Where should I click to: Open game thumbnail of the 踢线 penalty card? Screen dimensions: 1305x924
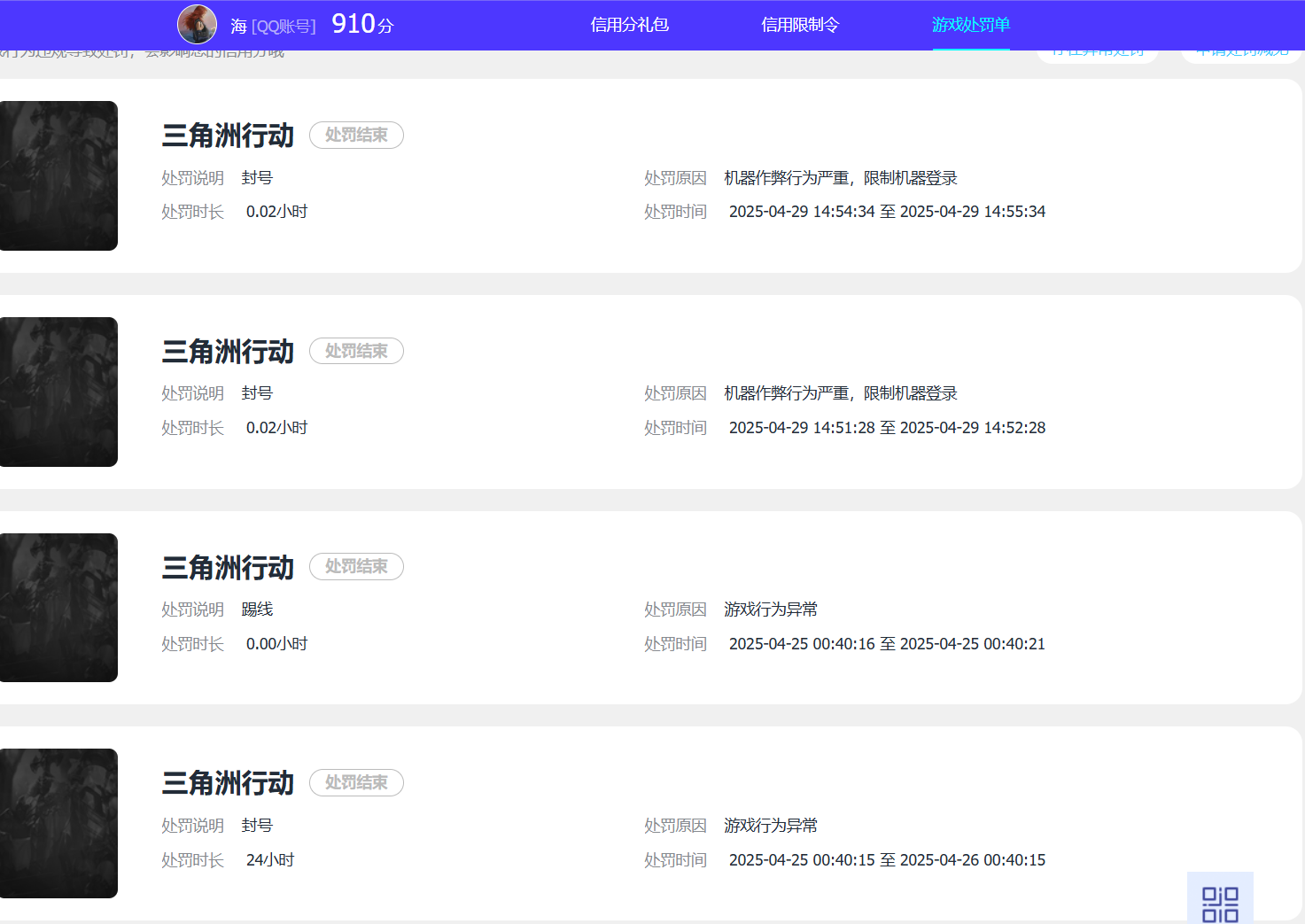click(58, 608)
